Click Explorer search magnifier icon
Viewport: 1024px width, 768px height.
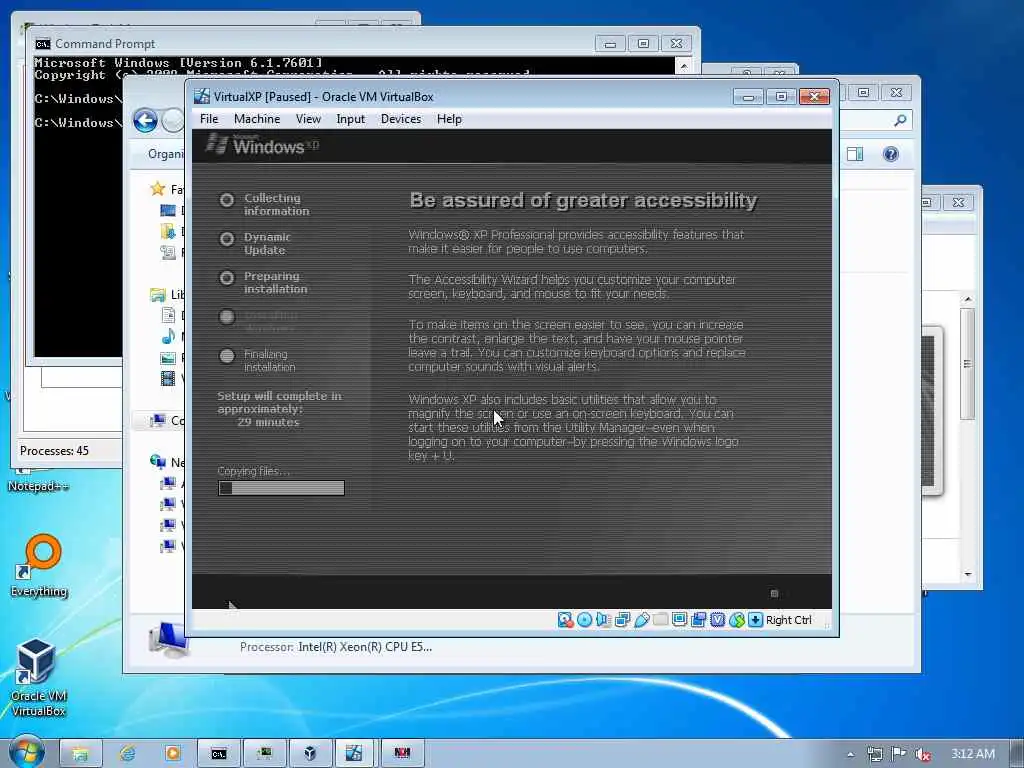point(900,120)
